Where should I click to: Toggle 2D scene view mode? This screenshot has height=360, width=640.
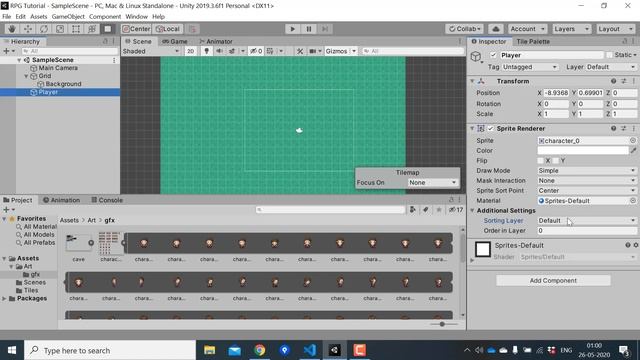pyautogui.click(x=190, y=51)
